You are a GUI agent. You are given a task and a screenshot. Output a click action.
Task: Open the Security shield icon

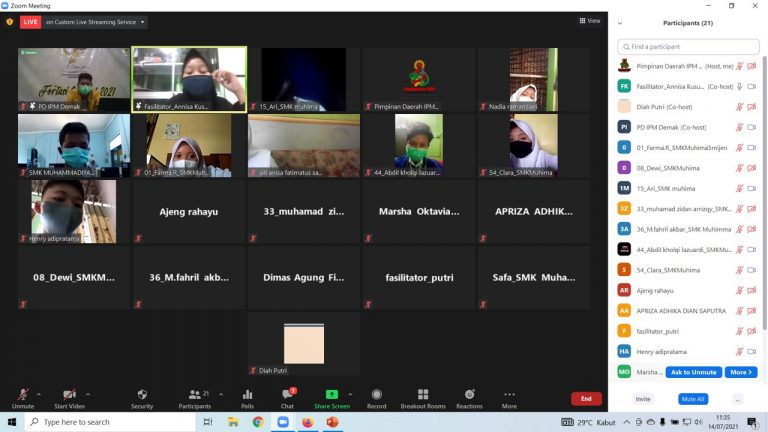coord(142,394)
